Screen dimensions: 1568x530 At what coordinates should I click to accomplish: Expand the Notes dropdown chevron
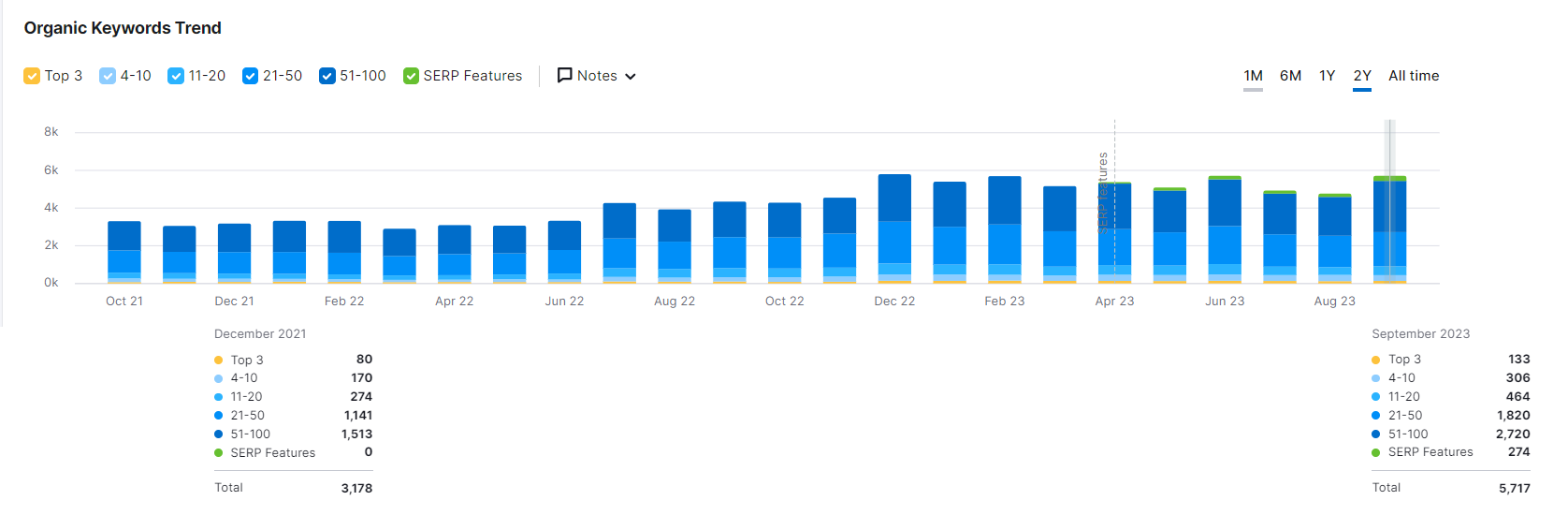(x=631, y=77)
